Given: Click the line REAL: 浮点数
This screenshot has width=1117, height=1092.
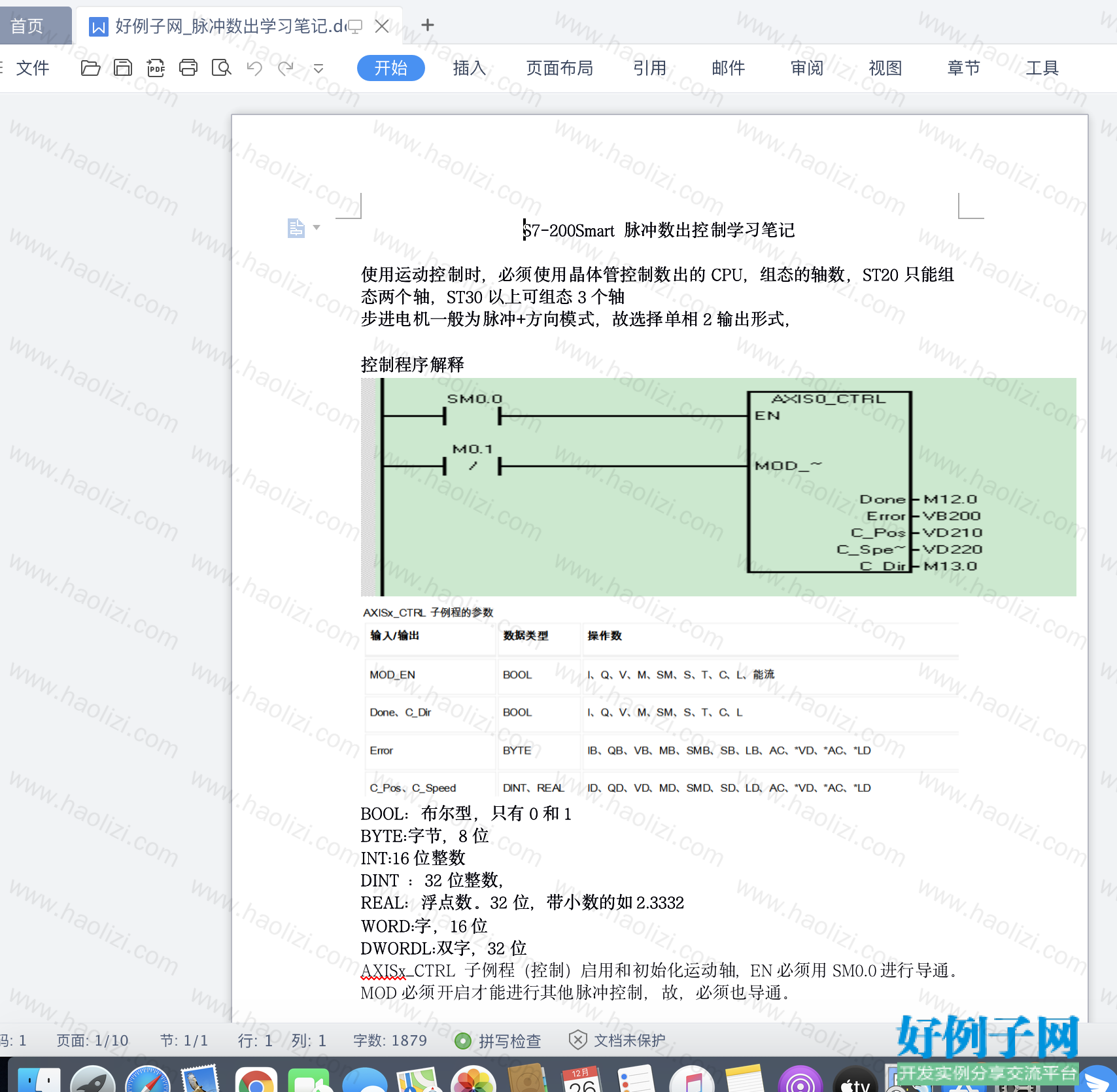Looking at the screenshot, I should [x=523, y=902].
